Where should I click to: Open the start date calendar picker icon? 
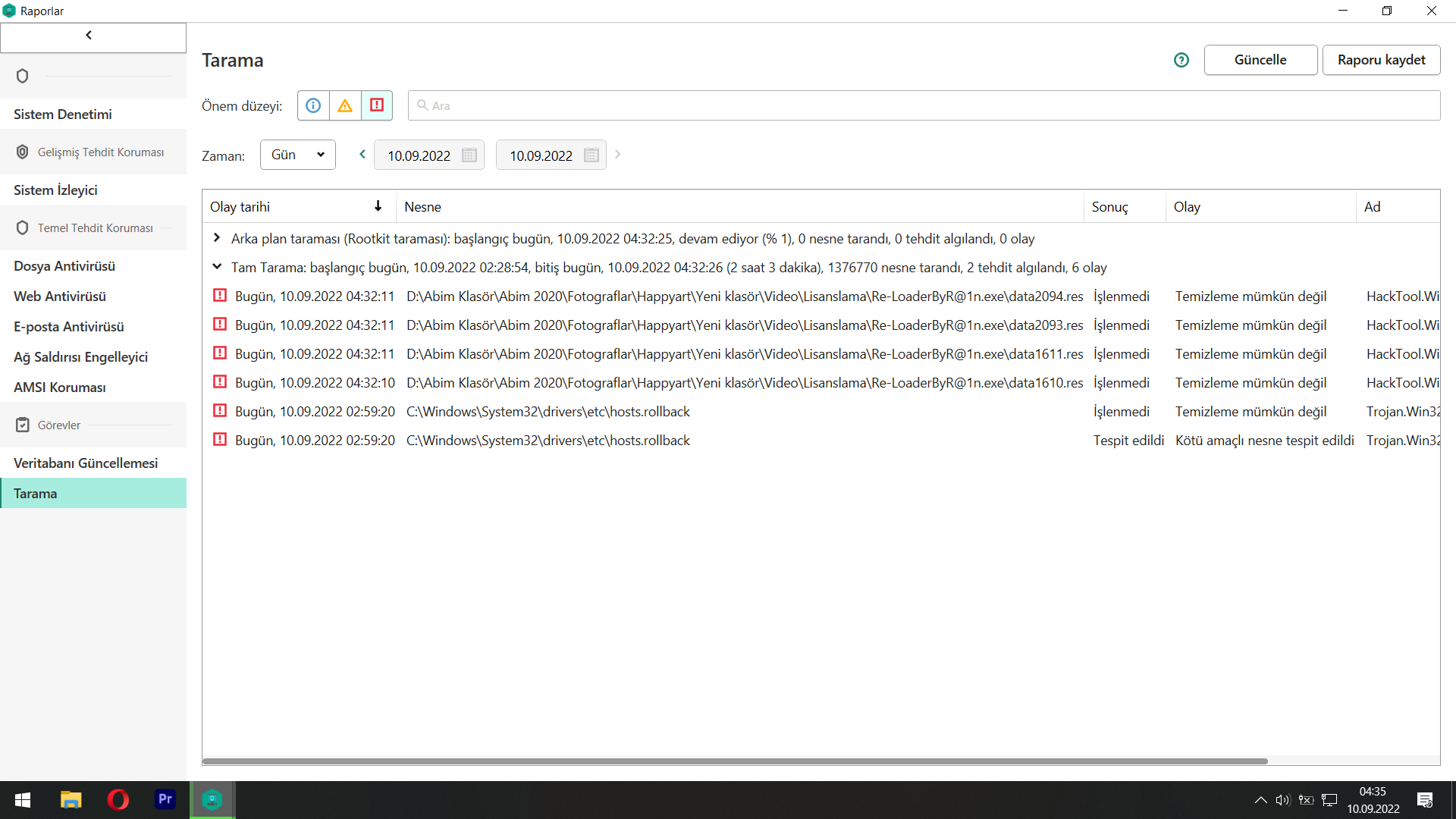click(x=469, y=155)
